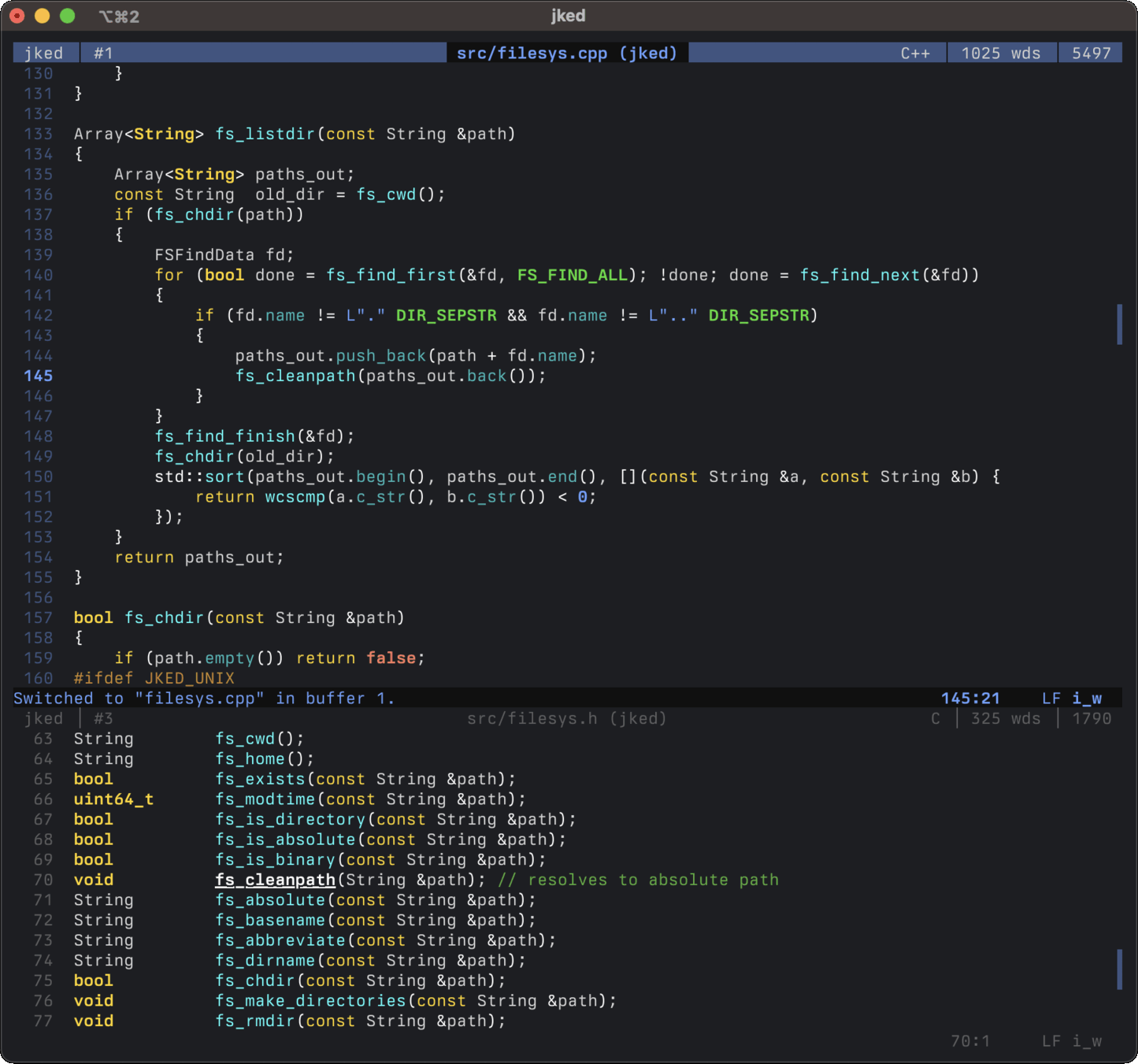Click the '1790' value in the lower pane bar

pos(1092,718)
